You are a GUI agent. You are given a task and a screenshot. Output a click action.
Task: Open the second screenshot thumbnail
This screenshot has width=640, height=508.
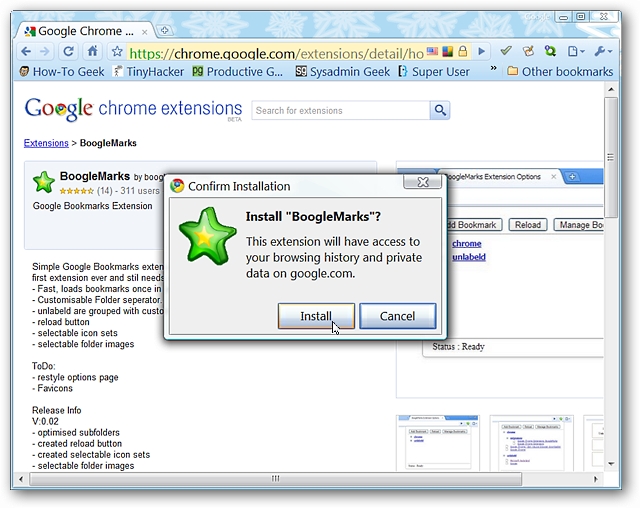[531, 443]
